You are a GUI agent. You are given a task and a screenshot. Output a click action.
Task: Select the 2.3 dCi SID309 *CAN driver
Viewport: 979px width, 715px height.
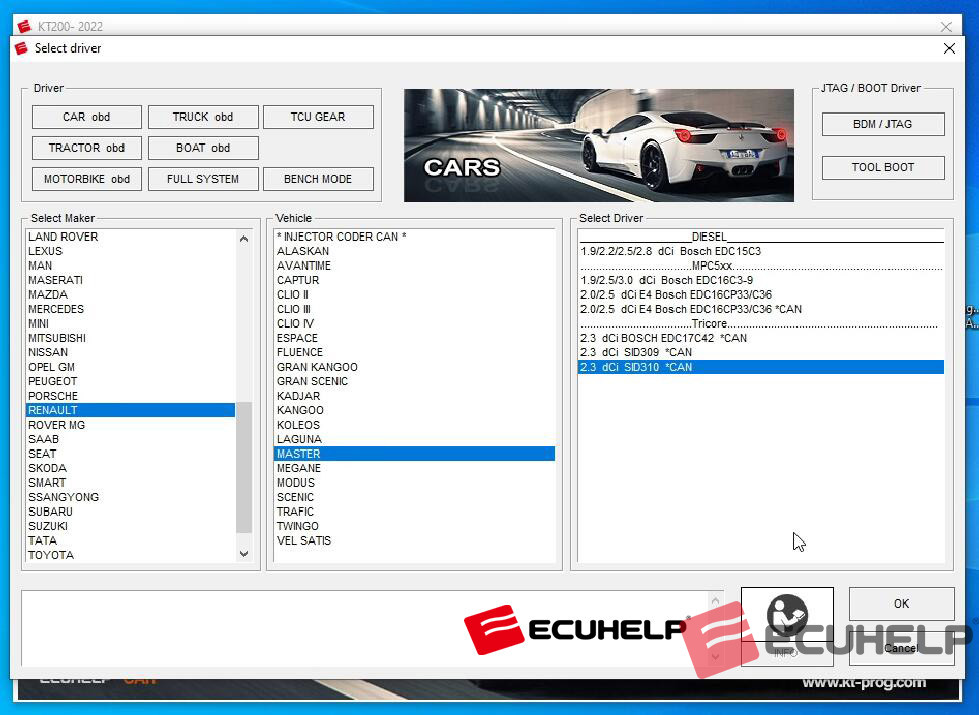coord(761,353)
